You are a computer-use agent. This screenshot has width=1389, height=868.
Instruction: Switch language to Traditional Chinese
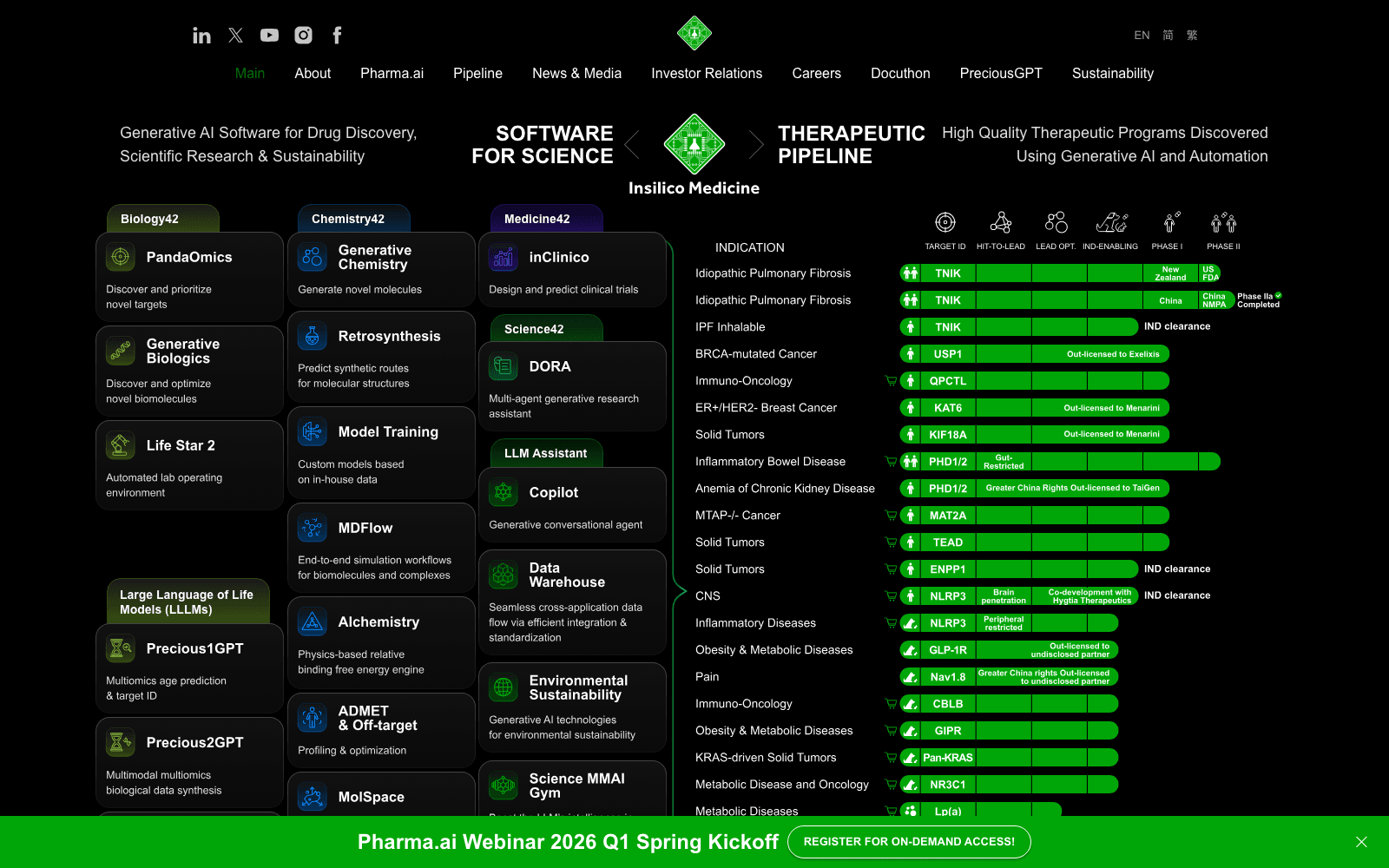pyautogui.click(x=1192, y=36)
